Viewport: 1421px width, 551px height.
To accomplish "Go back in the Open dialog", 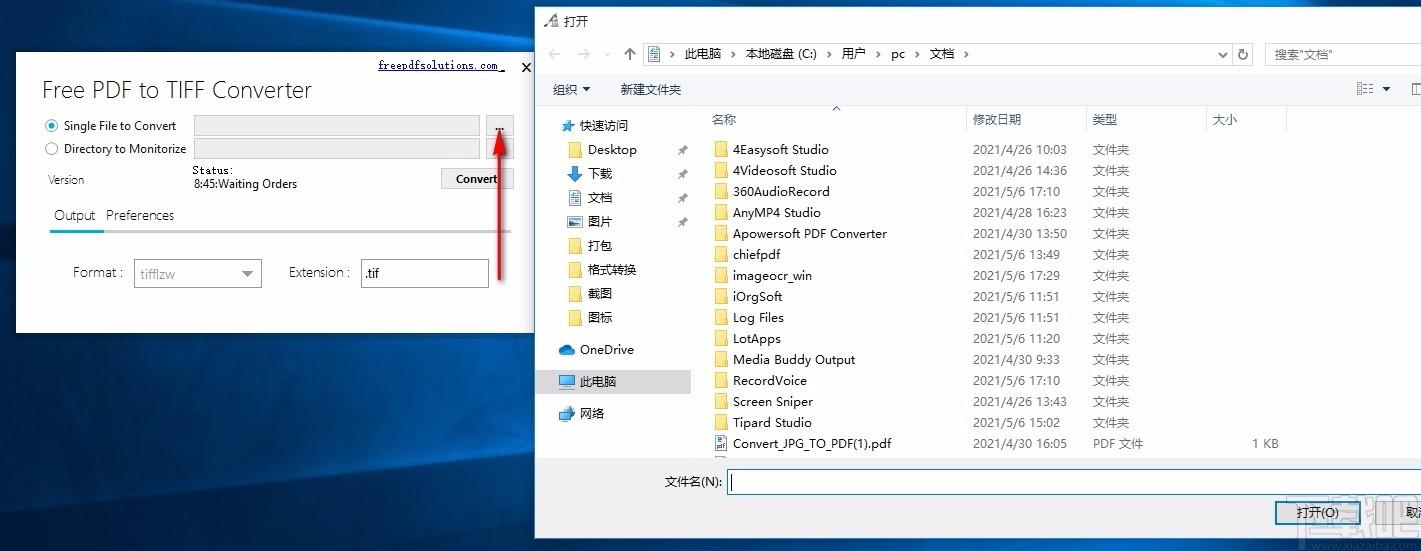I will click(555, 54).
